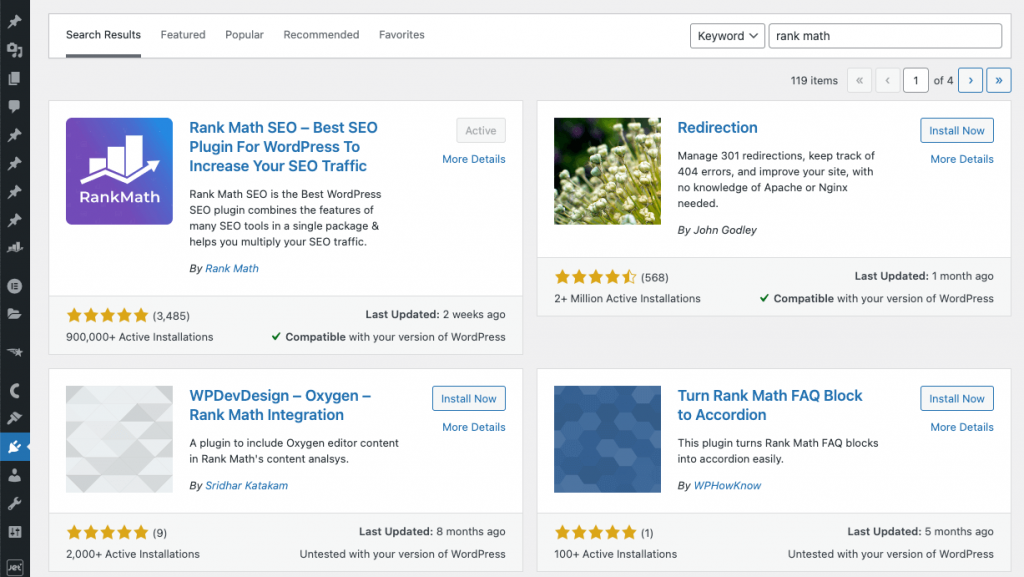Image resolution: width=1024 pixels, height=577 pixels.
Task: Click the Active button for Rank Math SEO
Action: click(x=481, y=131)
